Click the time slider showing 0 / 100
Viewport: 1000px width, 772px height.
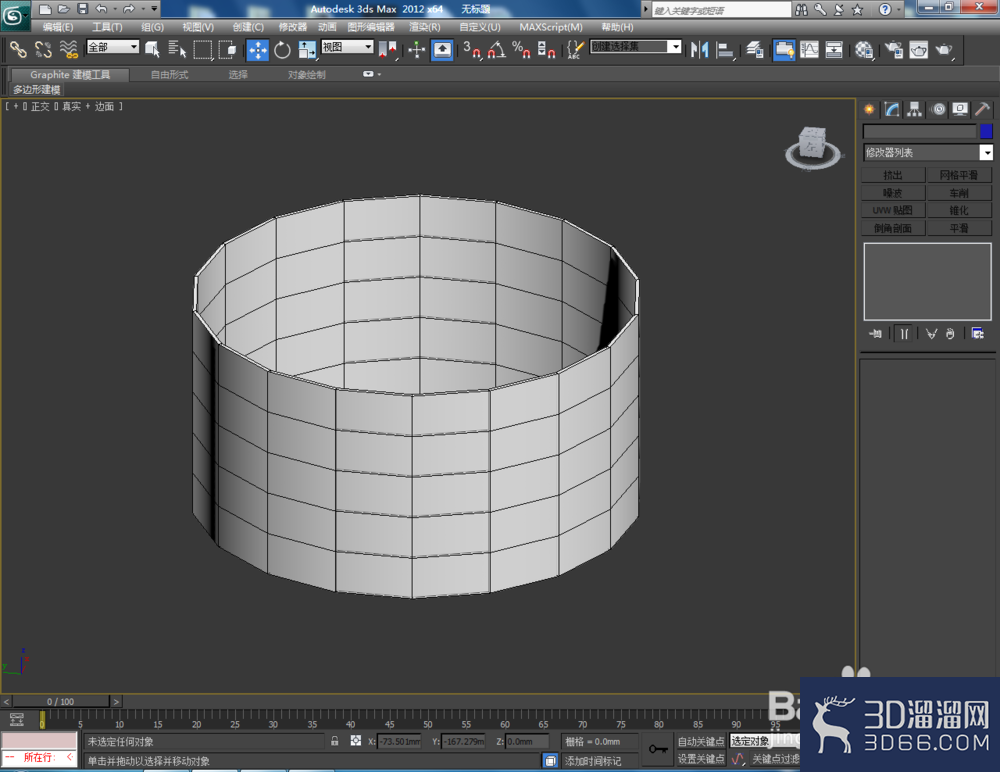pos(61,701)
